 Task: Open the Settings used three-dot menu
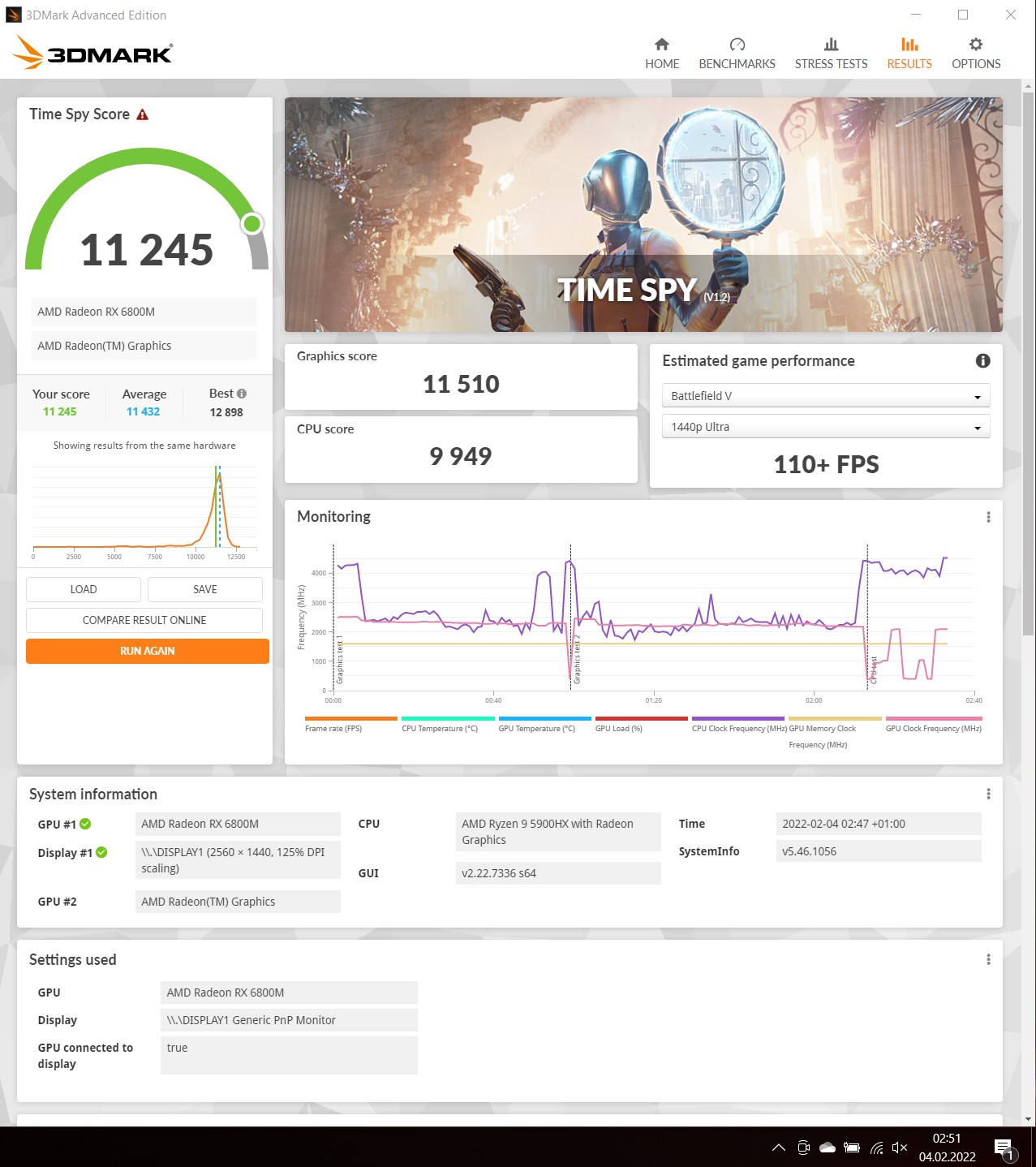pos(988,959)
